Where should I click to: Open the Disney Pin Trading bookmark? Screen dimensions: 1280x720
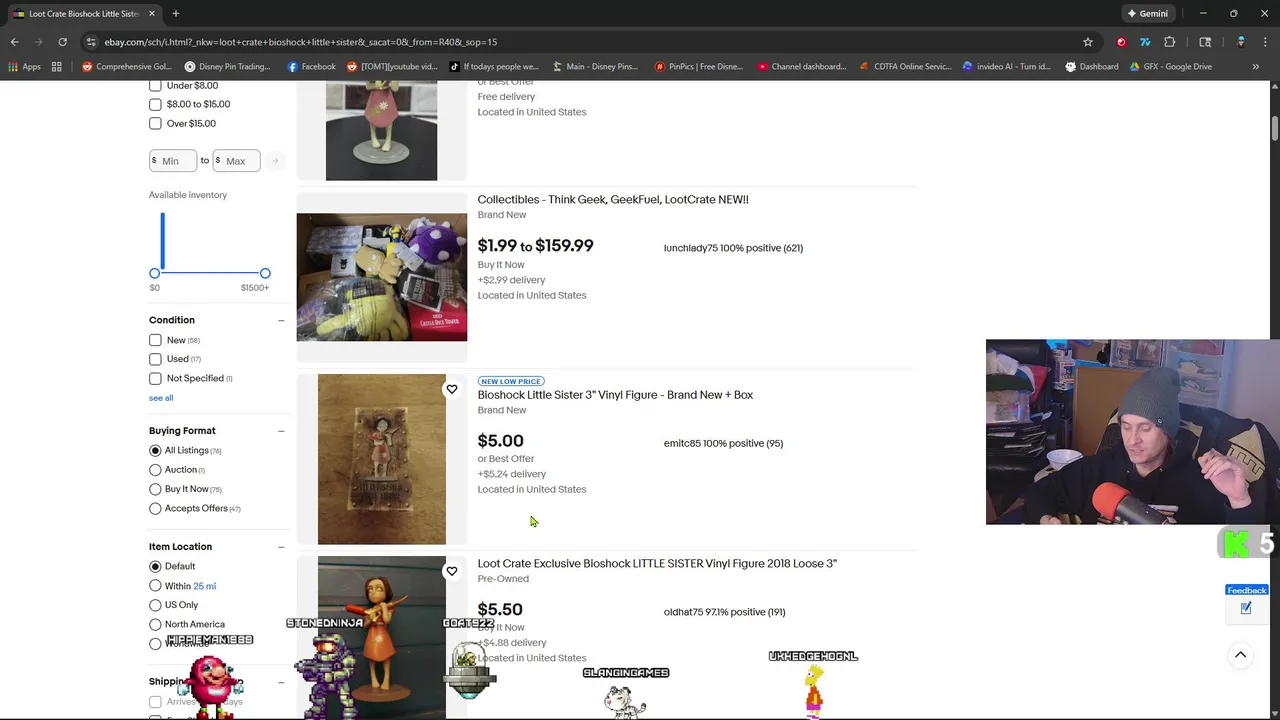pyautogui.click(x=227, y=67)
